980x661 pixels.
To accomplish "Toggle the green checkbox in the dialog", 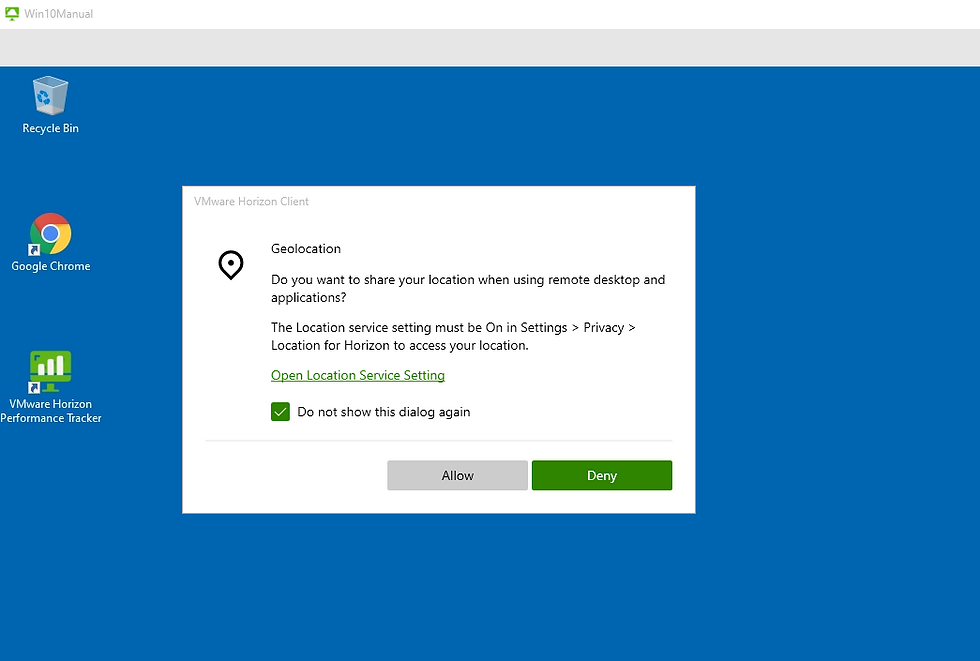I will (280, 411).
